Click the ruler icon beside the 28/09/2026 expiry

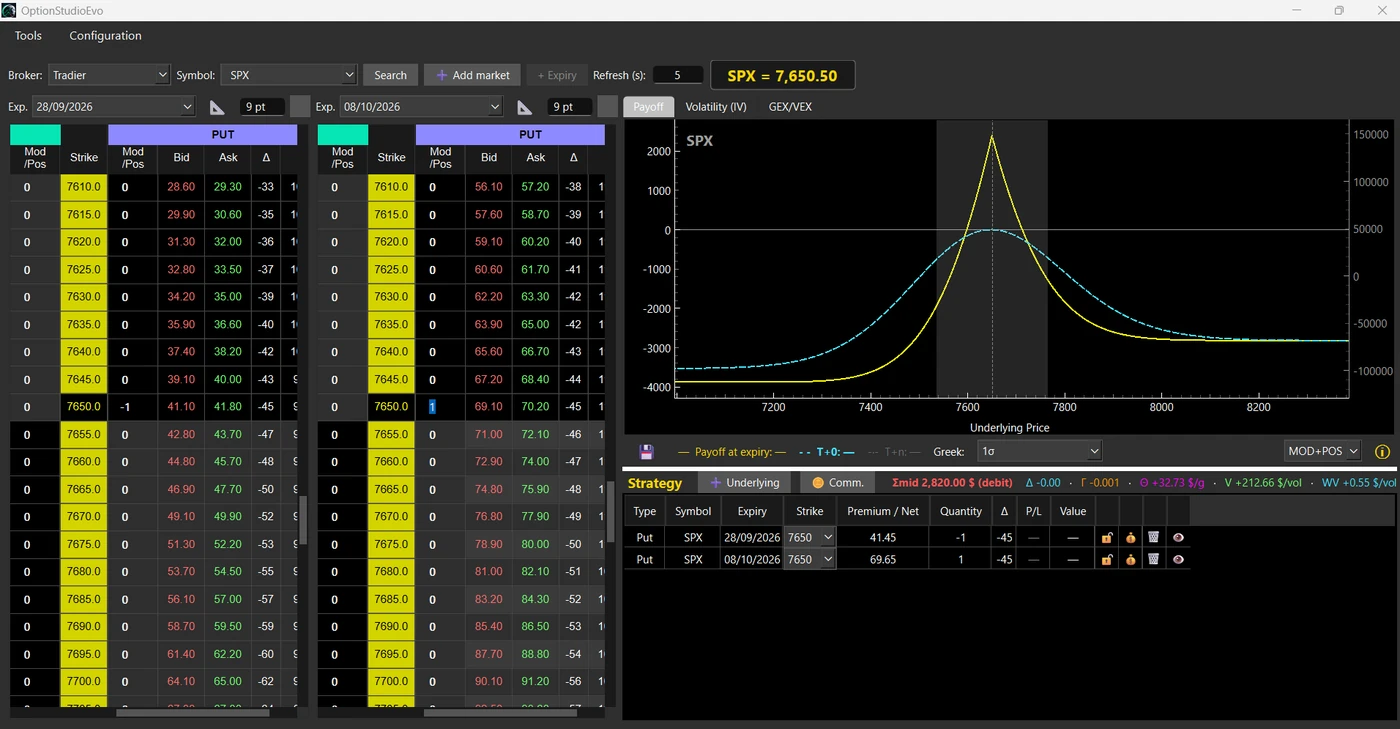(x=218, y=107)
